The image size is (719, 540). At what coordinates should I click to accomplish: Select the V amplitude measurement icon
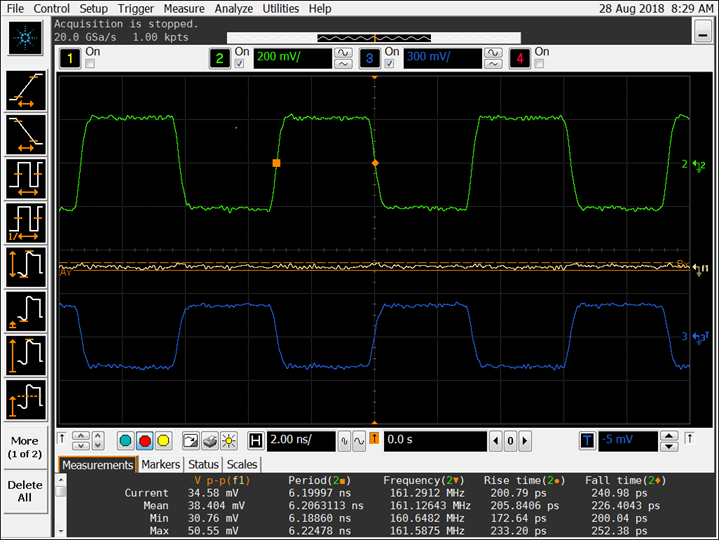tap(26, 356)
